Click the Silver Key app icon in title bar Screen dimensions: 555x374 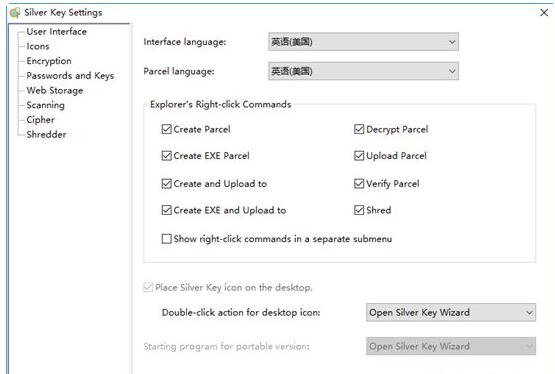click(15, 13)
